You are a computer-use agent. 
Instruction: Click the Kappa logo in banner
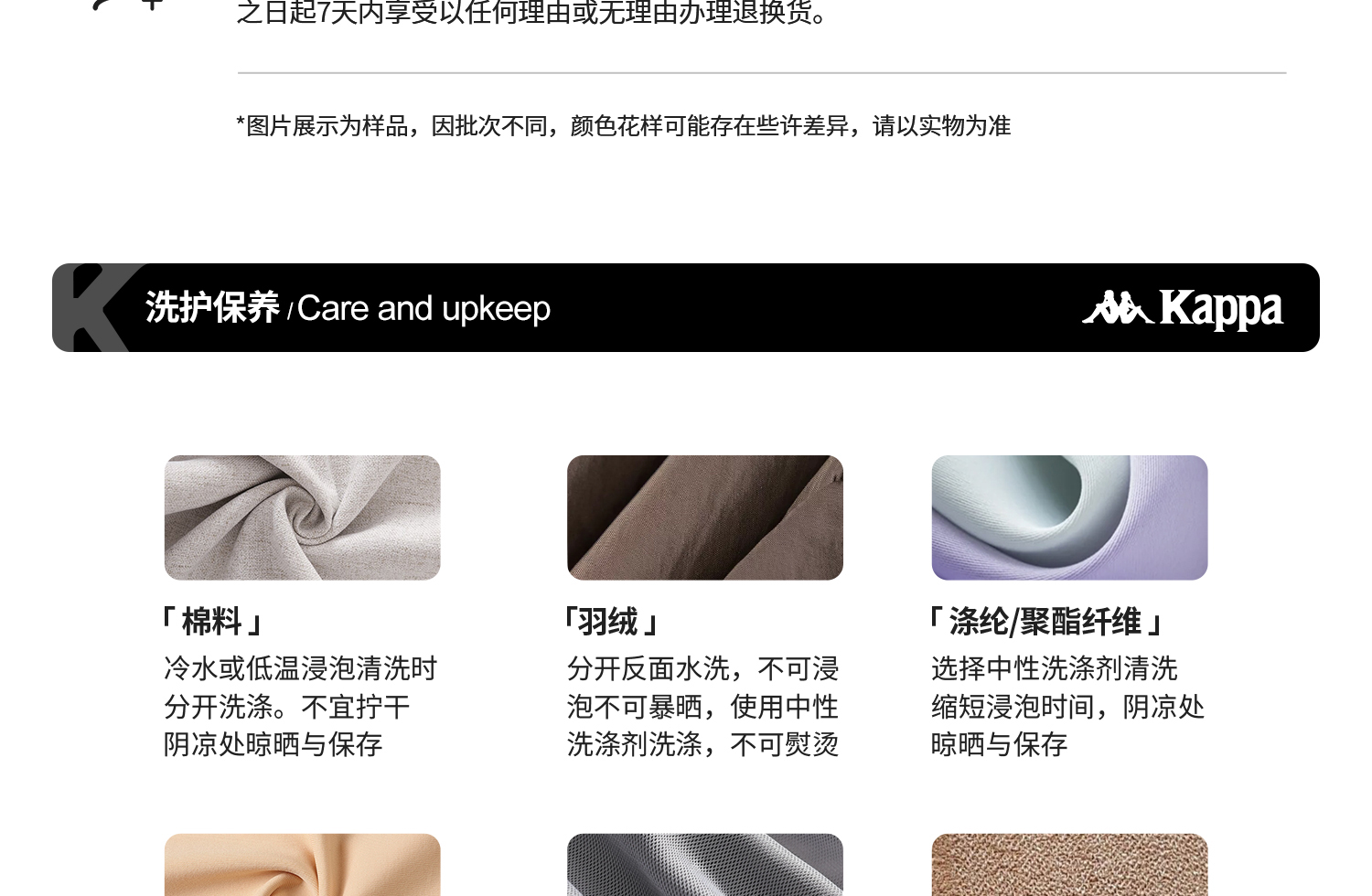[1183, 309]
